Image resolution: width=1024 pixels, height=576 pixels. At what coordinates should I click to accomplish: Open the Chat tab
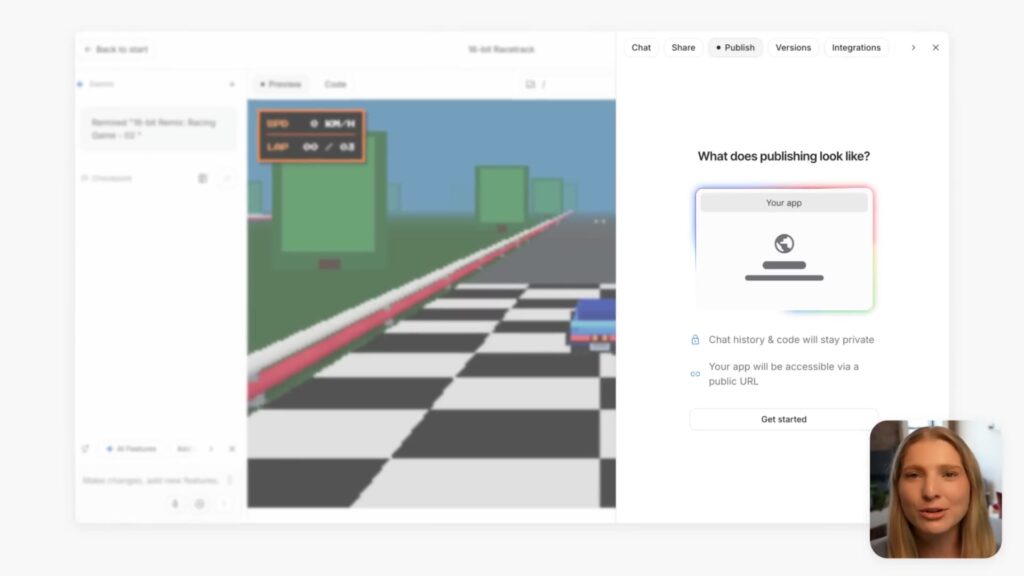point(641,48)
